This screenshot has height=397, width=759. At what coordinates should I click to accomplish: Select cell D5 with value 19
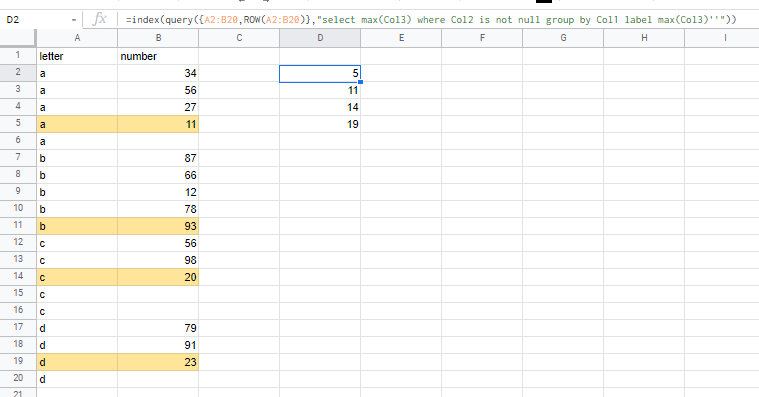320,124
